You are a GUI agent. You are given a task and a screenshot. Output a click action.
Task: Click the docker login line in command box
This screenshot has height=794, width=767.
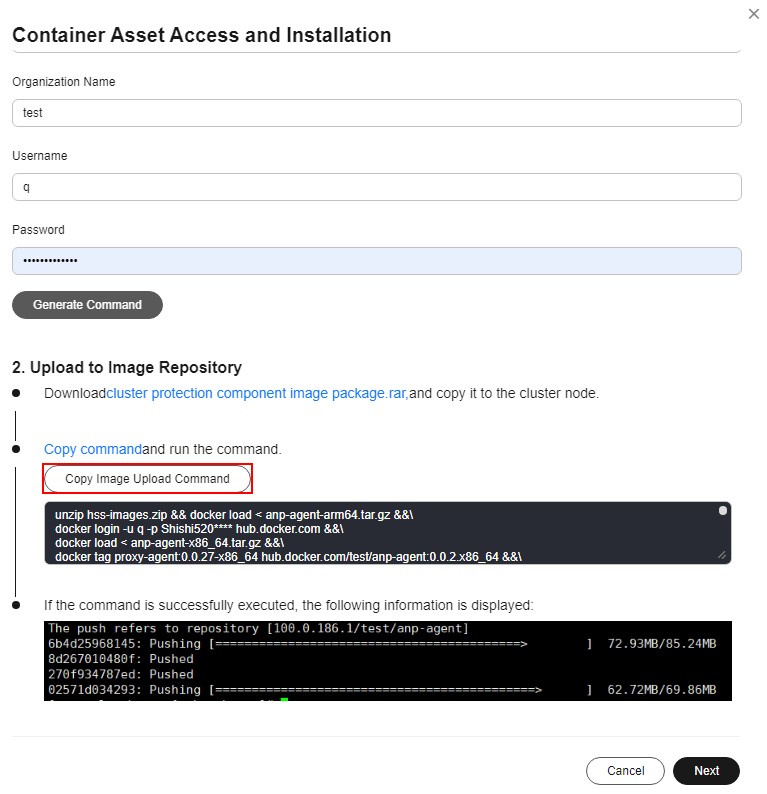click(x=199, y=529)
